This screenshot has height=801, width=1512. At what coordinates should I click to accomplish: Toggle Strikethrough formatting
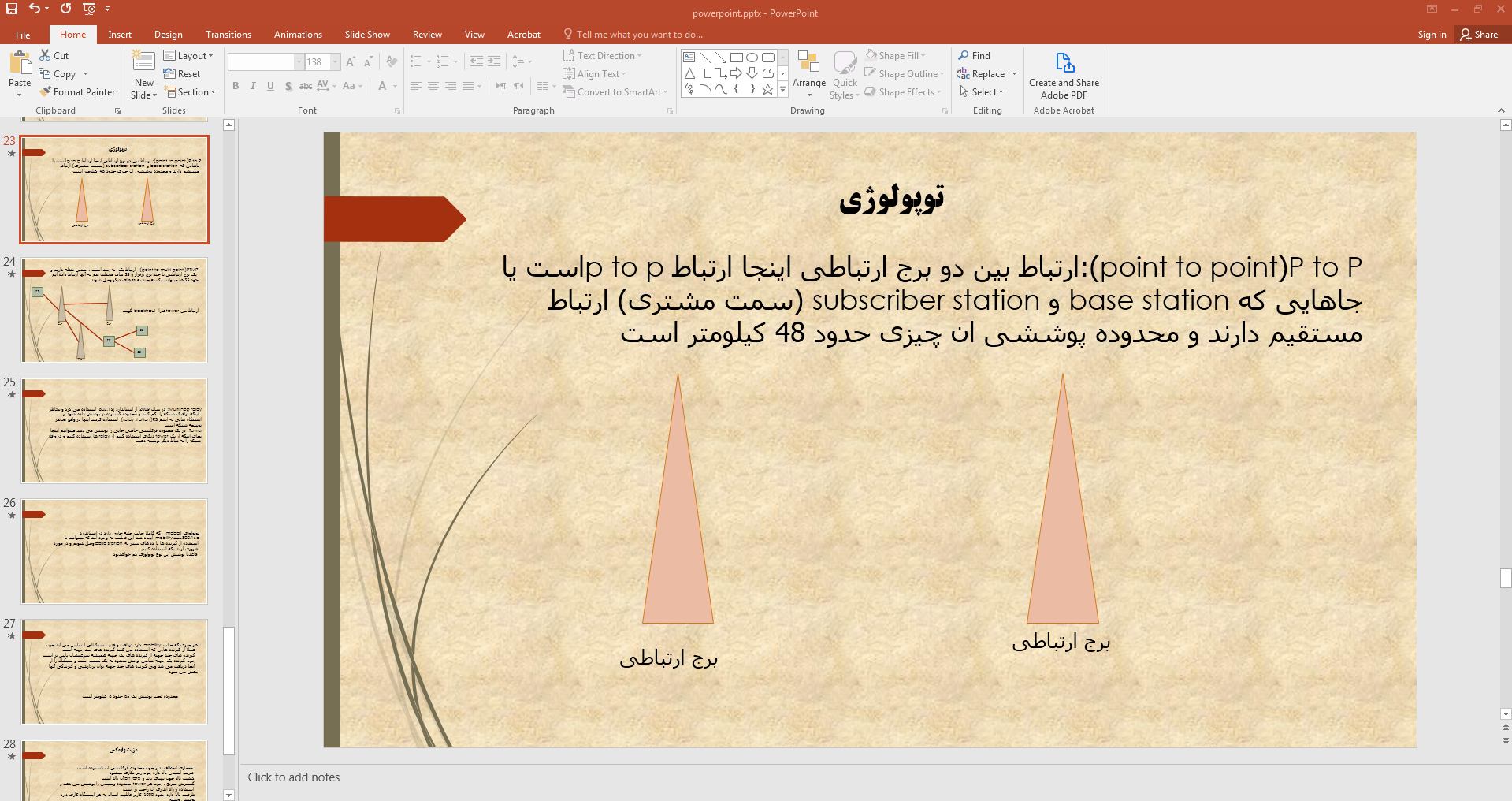point(306,86)
